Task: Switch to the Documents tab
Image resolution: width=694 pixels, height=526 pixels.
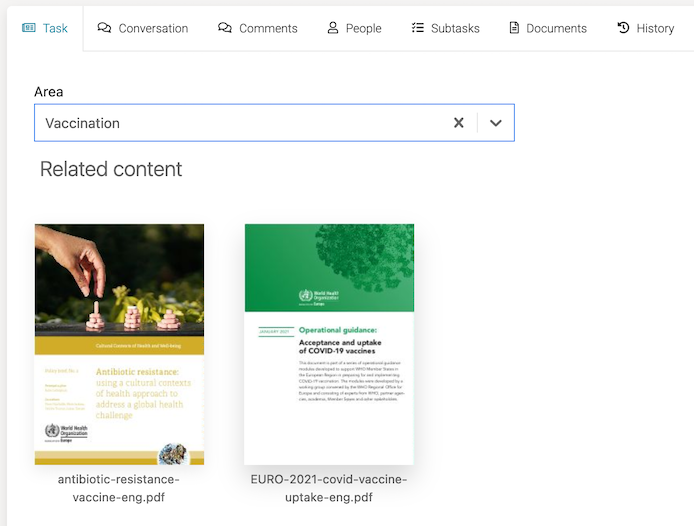Action: 548,28
